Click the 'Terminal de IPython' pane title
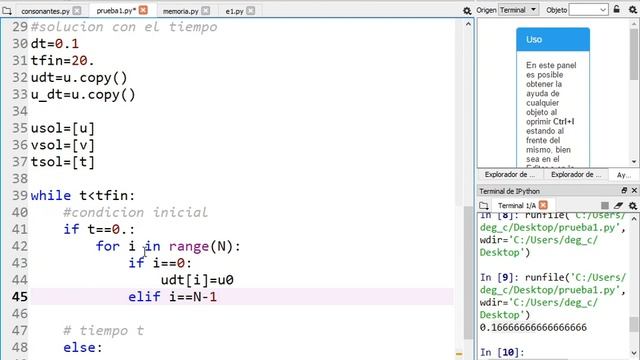 pos(509,191)
